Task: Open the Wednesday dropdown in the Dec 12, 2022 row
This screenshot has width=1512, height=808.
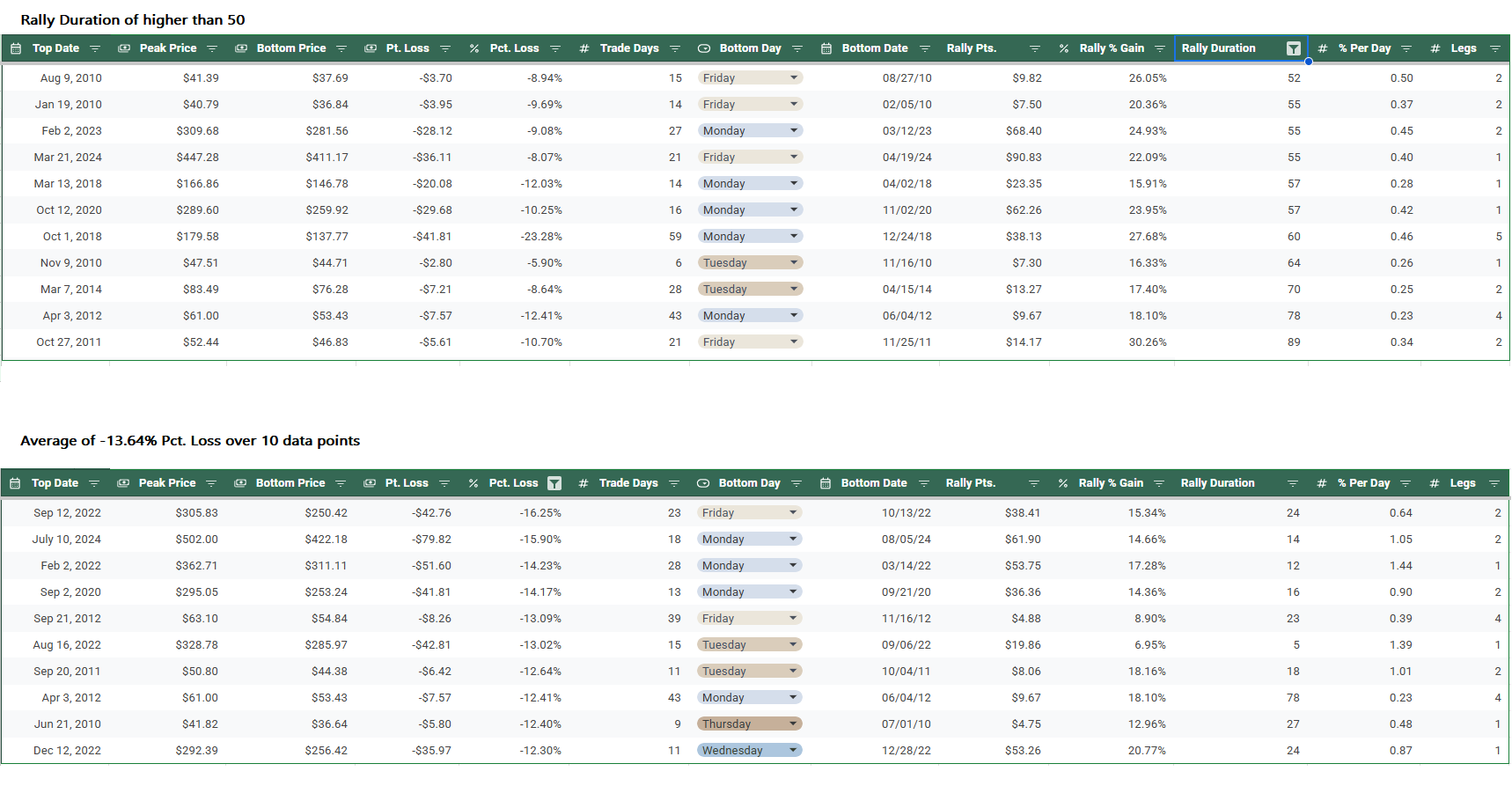Action: point(793,751)
